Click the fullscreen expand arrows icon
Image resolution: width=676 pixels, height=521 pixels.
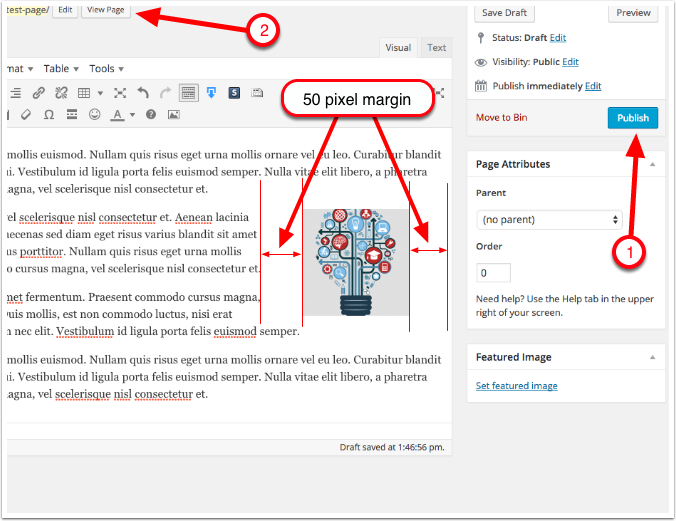pyautogui.click(x=120, y=93)
